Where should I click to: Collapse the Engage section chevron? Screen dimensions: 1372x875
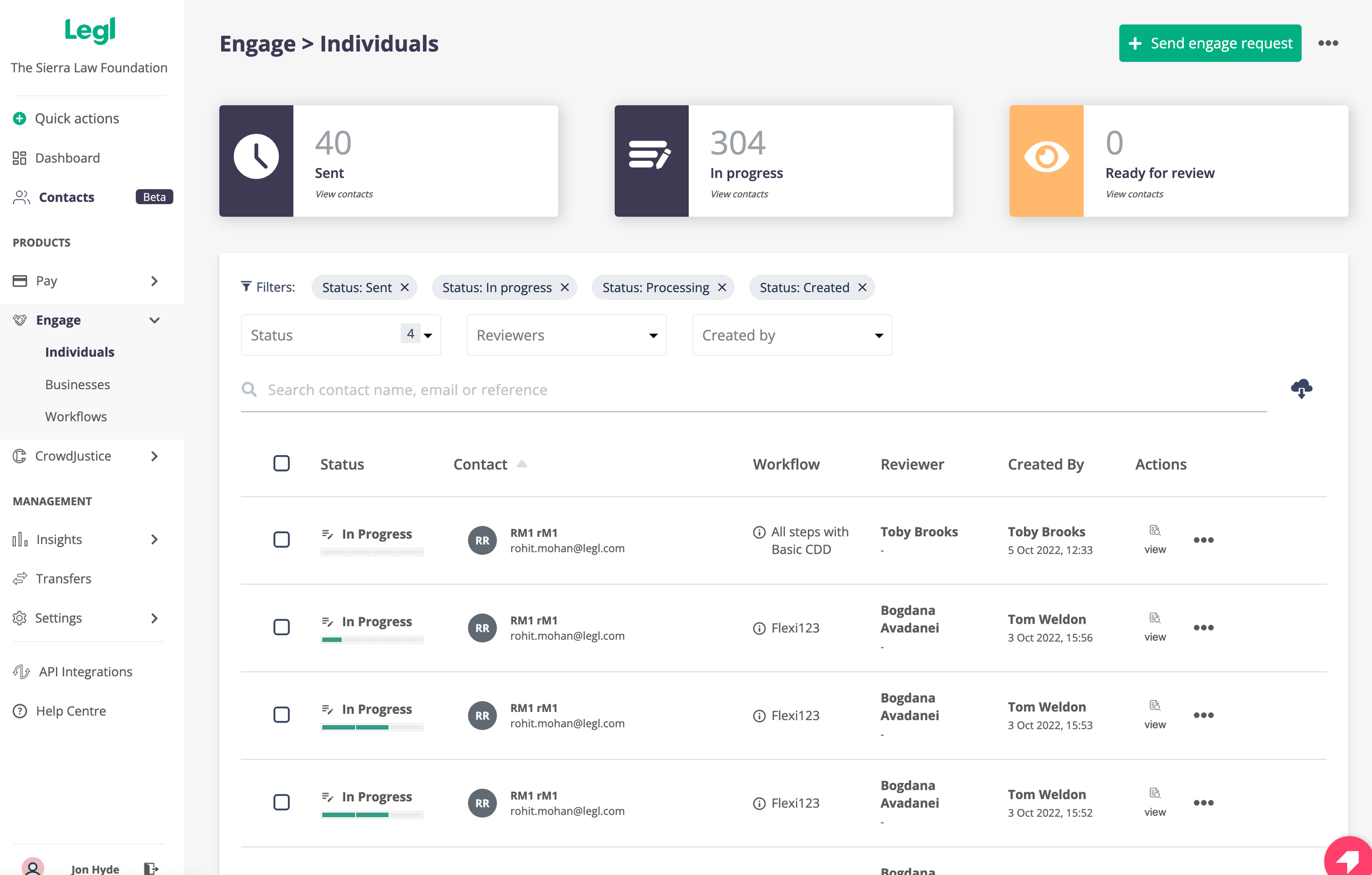[154, 320]
